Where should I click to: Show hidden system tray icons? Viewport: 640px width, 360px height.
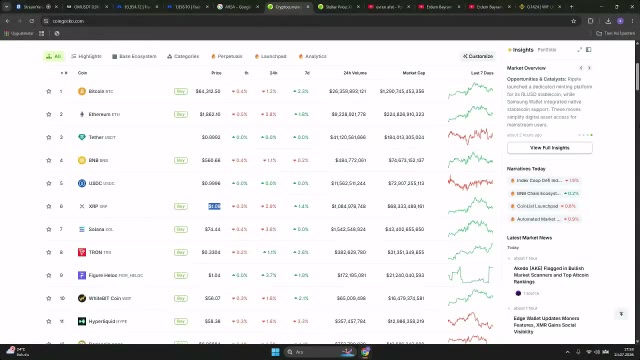(x=567, y=352)
